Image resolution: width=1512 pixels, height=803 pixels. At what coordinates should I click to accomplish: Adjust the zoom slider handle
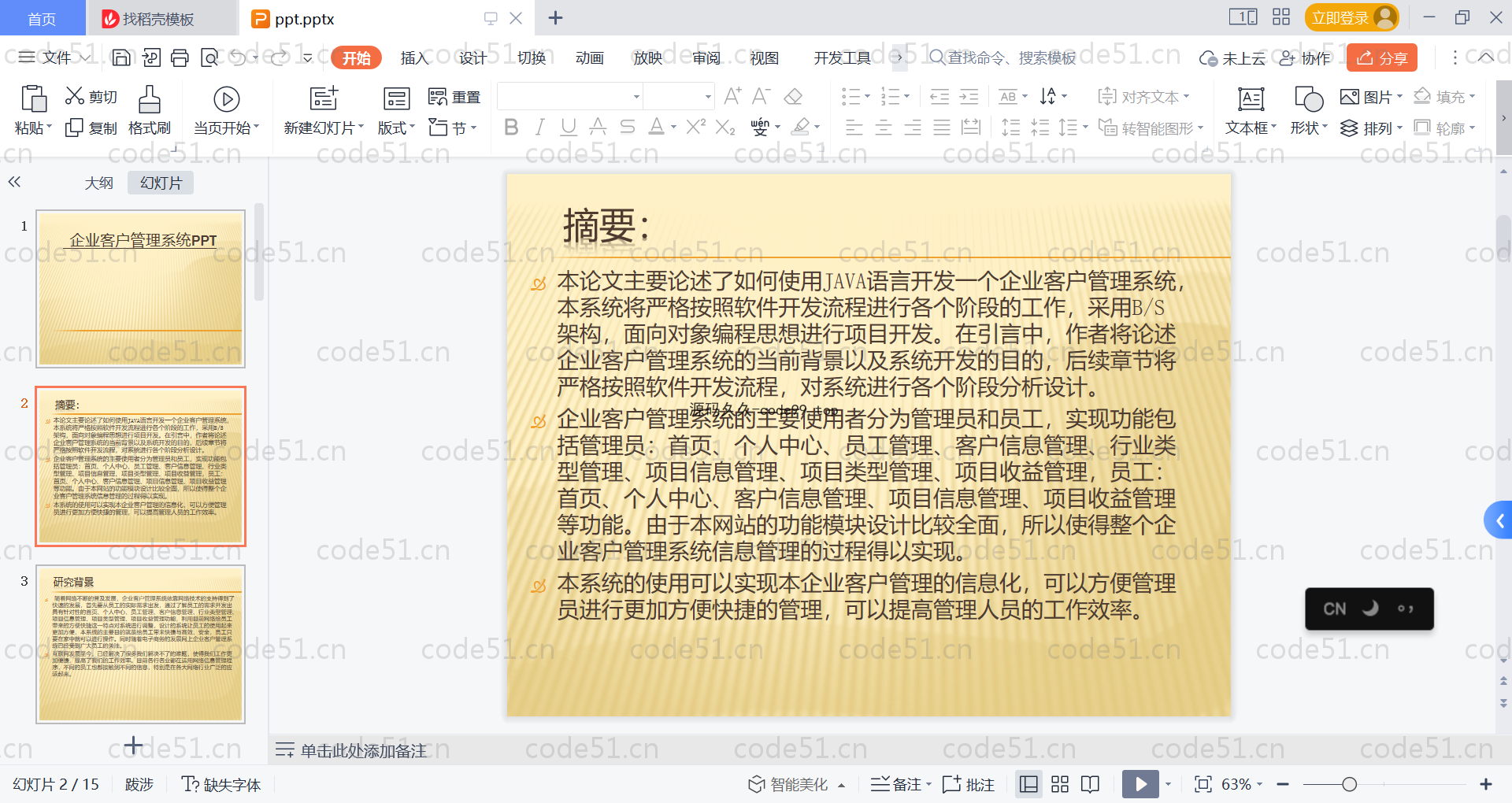1349,784
